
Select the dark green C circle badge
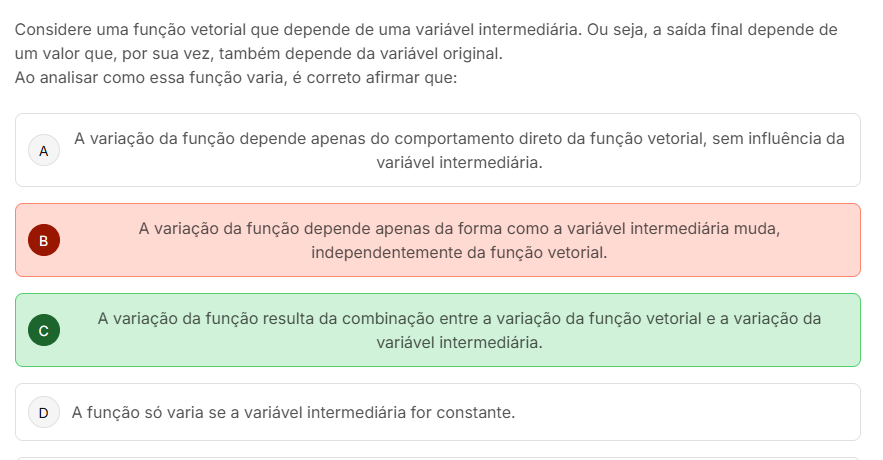44,331
